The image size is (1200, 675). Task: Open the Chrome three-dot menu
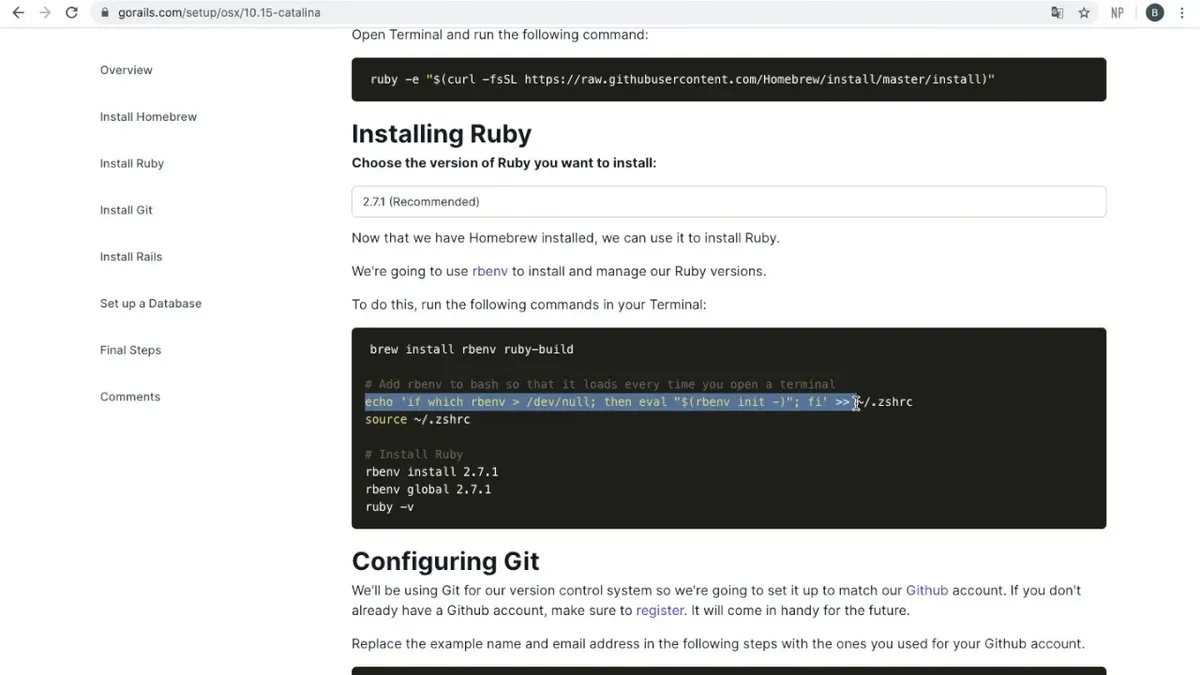point(1183,13)
